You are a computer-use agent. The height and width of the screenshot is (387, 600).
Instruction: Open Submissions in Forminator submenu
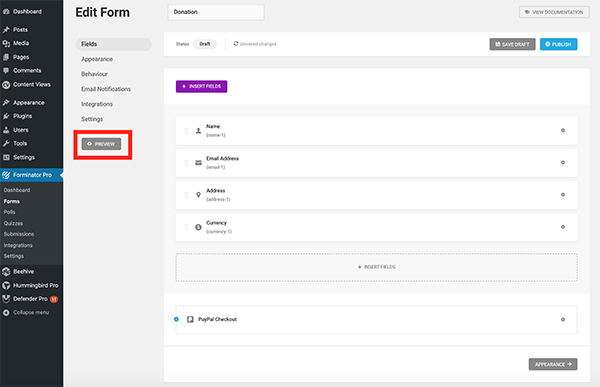(x=19, y=234)
